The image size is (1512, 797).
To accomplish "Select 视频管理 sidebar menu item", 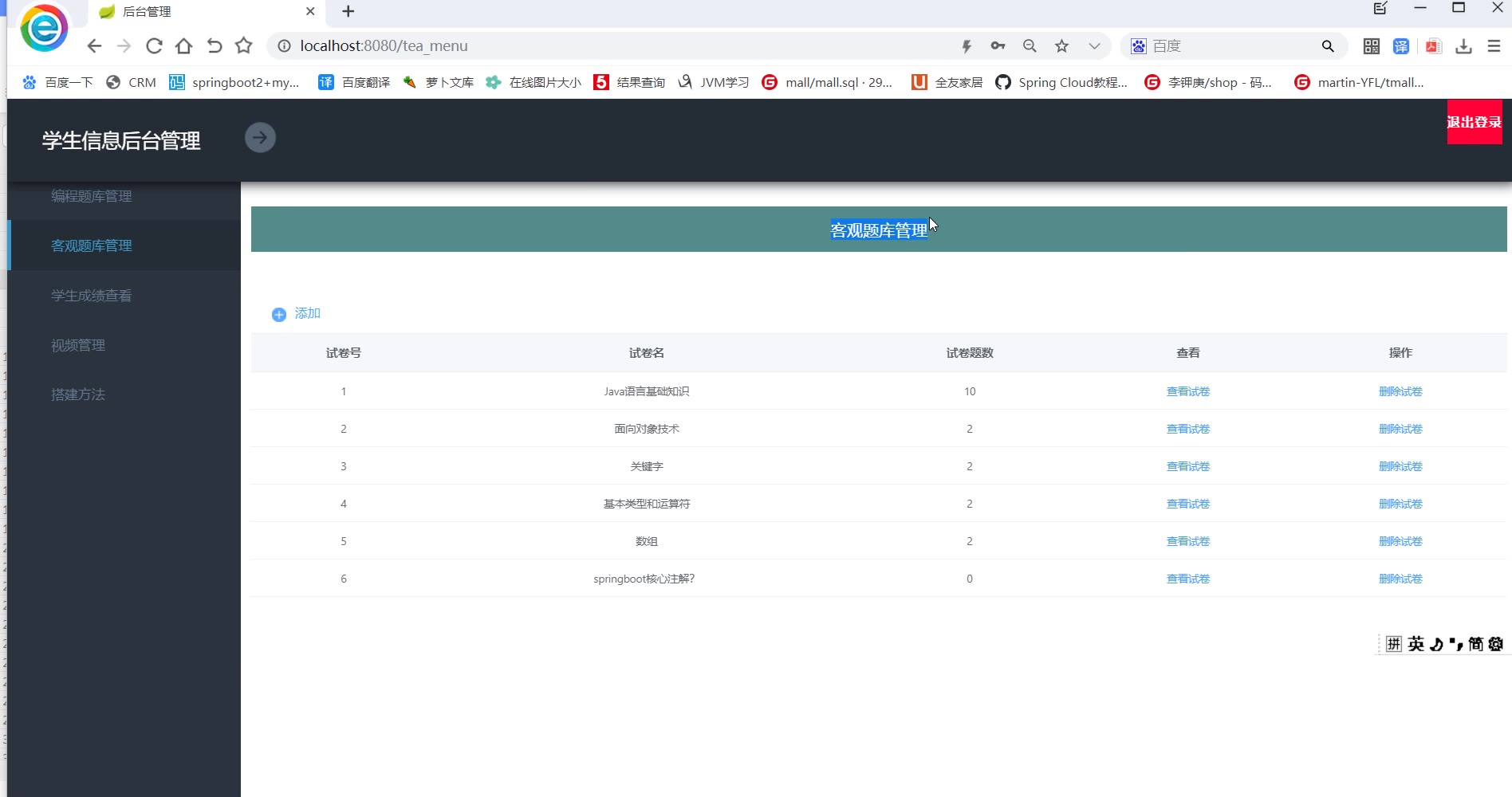I will (x=78, y=345).
